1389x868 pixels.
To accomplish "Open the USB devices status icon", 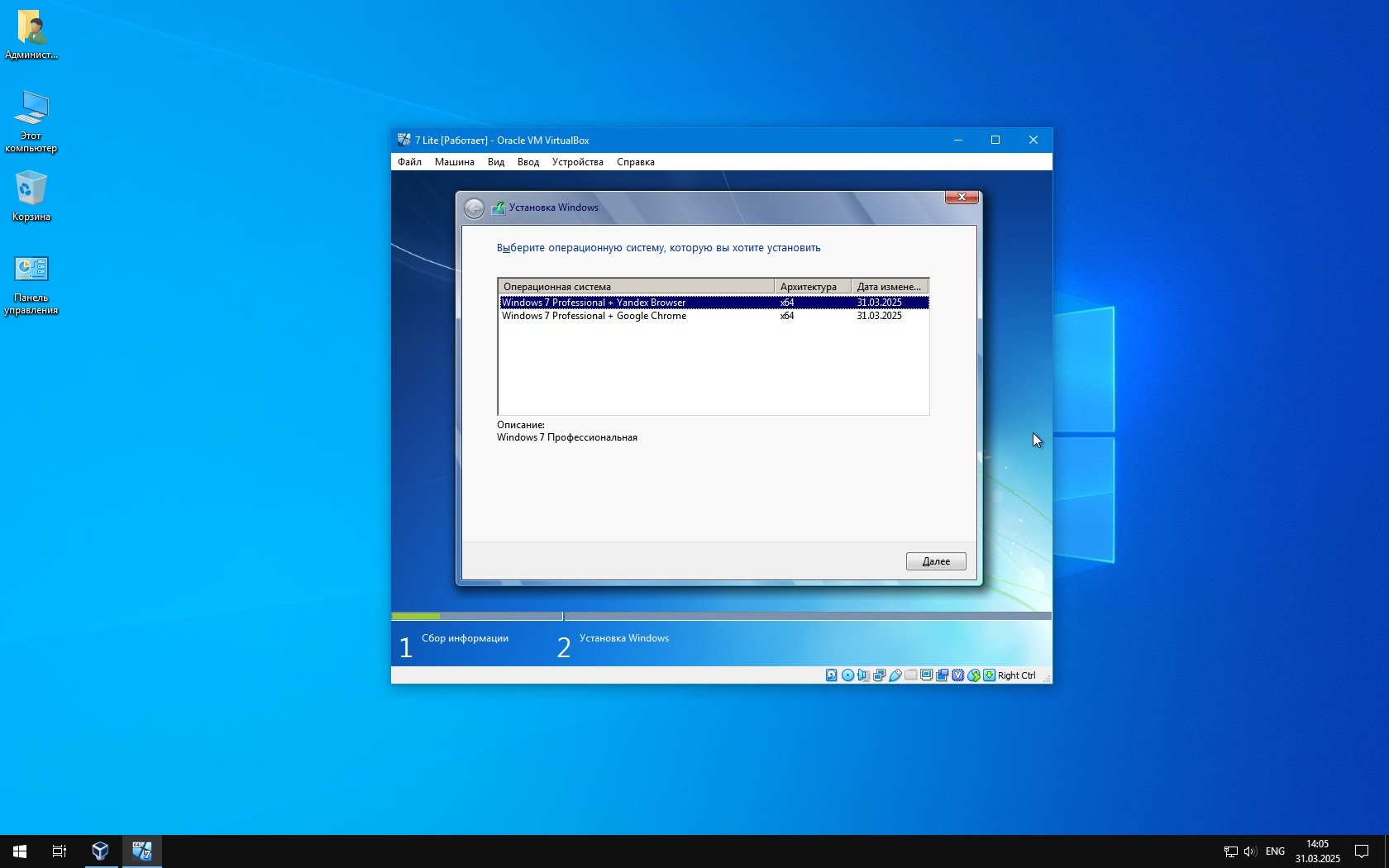I will pos(895,675).
